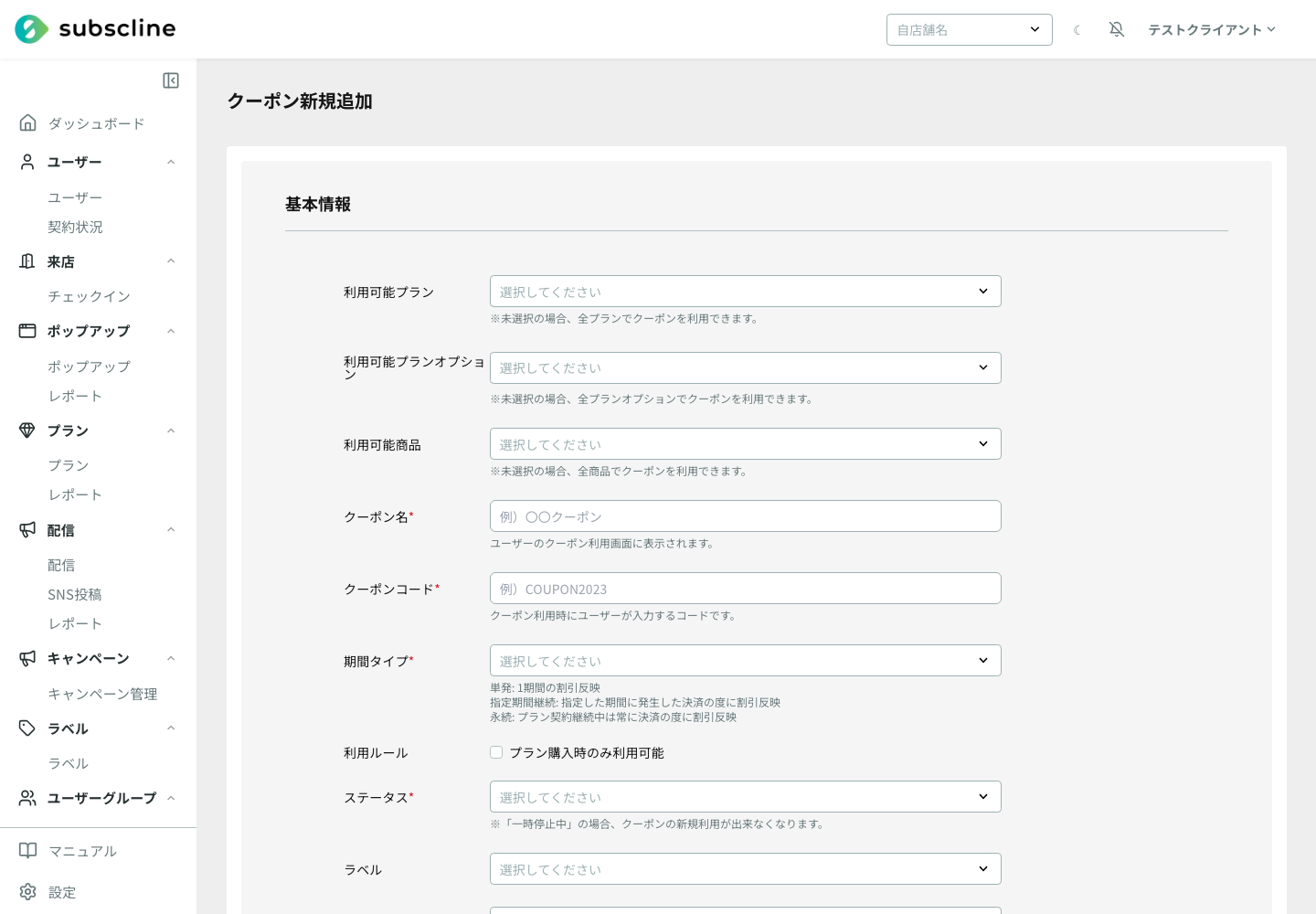1316x914 pixels.
Task: Open レポート under SNS投稿
Action: [x=75, y=623]
